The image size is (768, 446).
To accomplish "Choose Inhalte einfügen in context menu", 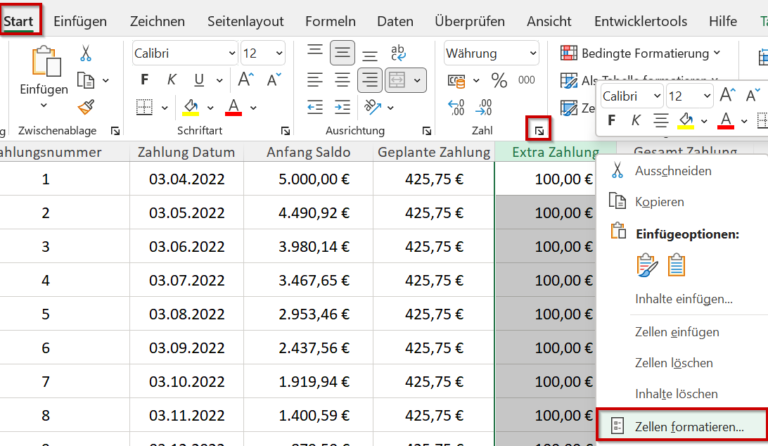I will tap(683, 299).
